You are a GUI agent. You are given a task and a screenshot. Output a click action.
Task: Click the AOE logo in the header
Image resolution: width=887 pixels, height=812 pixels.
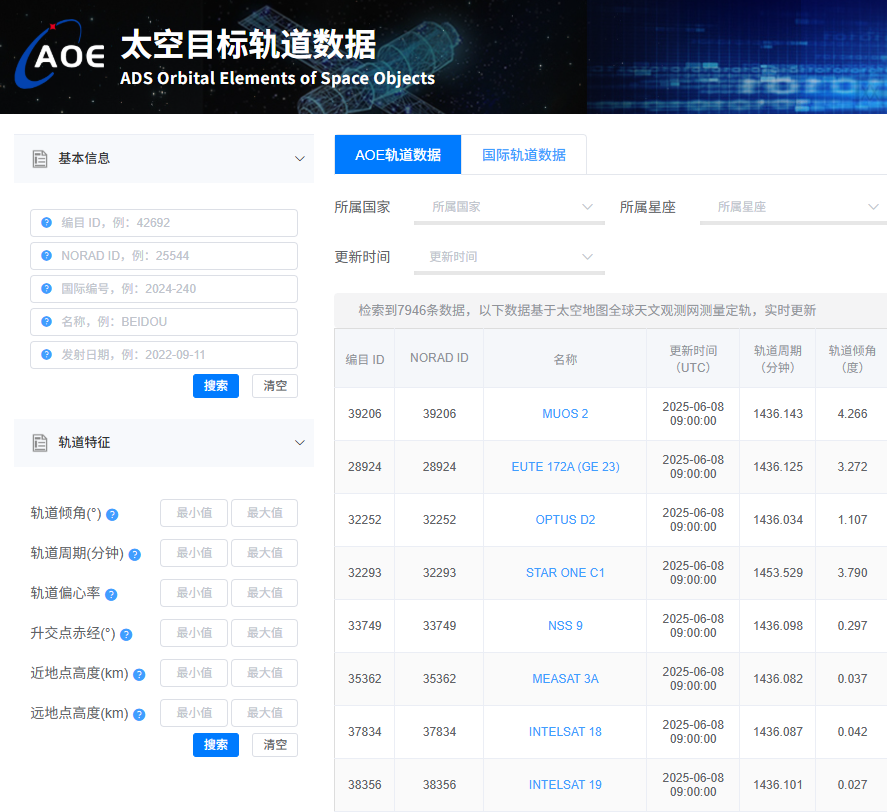(59, 55)
